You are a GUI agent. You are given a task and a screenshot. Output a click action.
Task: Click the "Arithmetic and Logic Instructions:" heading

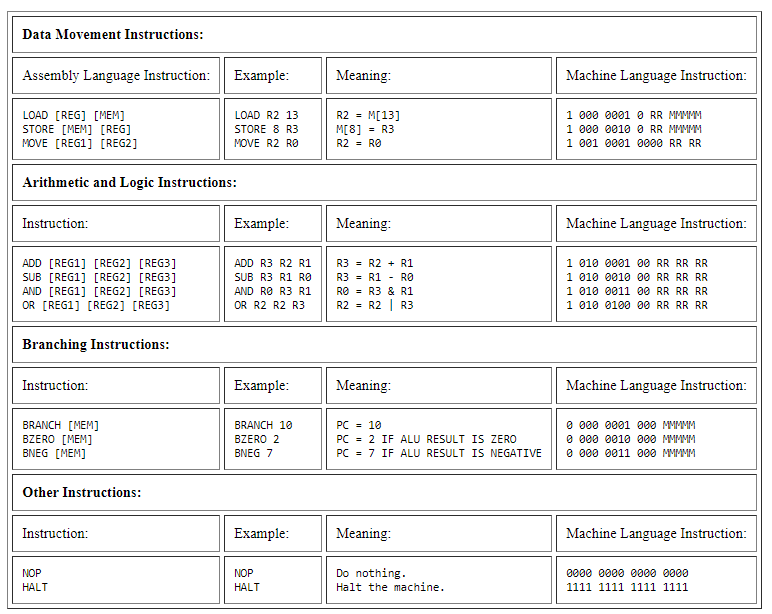(x=129, y=183)
